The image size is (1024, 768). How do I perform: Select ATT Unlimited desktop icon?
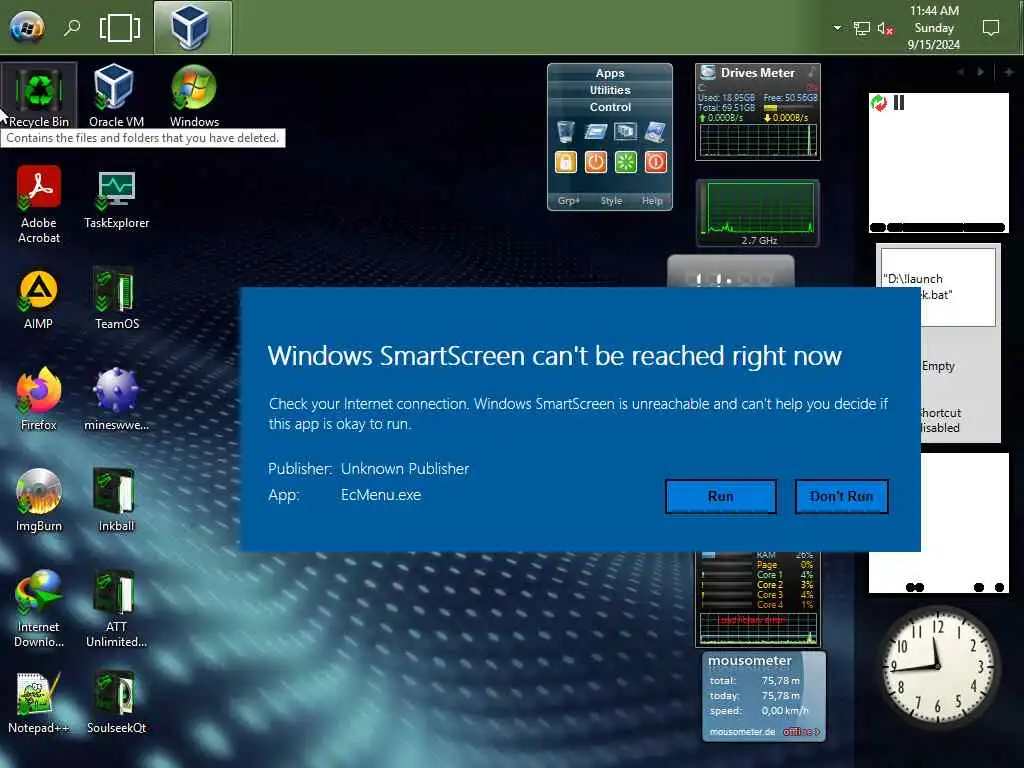[116, 609]
